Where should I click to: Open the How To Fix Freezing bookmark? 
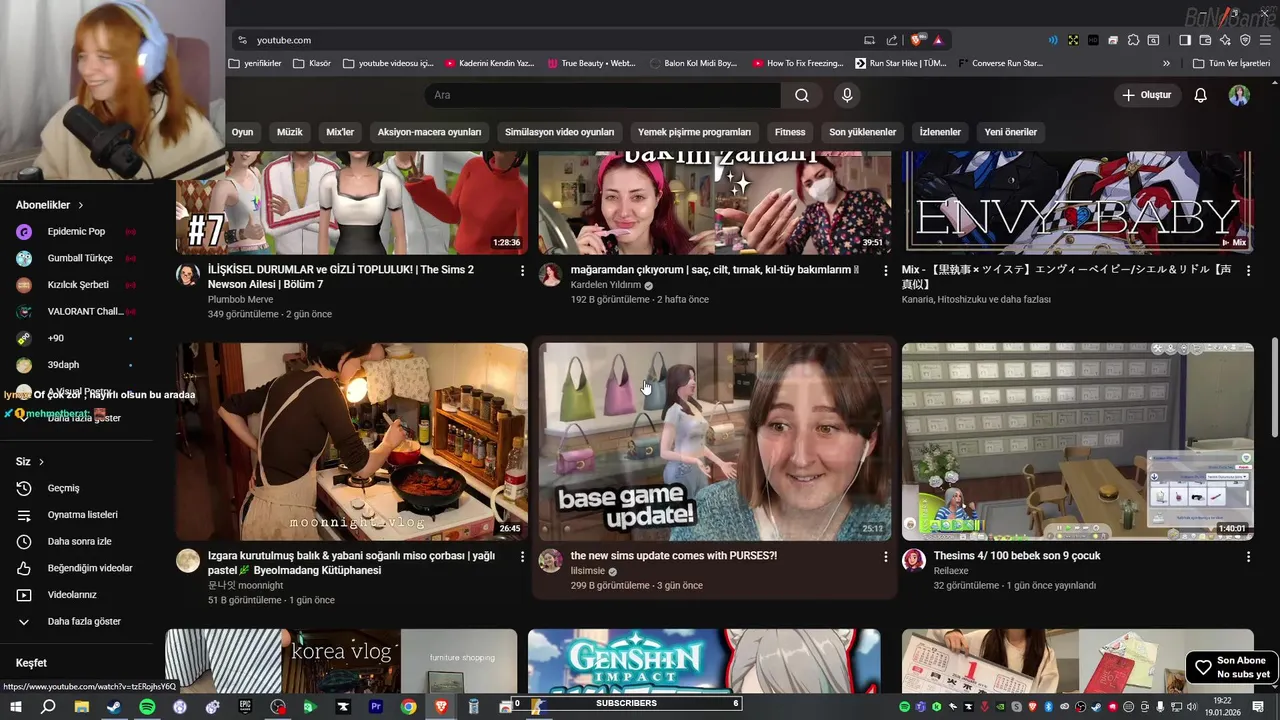coord(798,63)
